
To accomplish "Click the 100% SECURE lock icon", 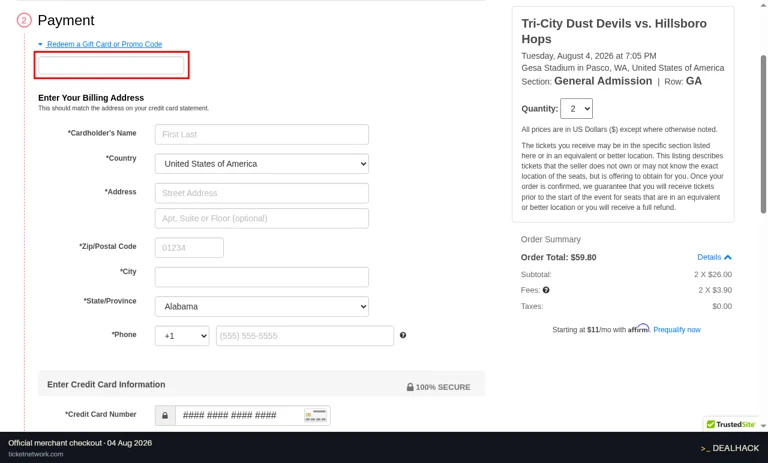I will coord(410,387).
